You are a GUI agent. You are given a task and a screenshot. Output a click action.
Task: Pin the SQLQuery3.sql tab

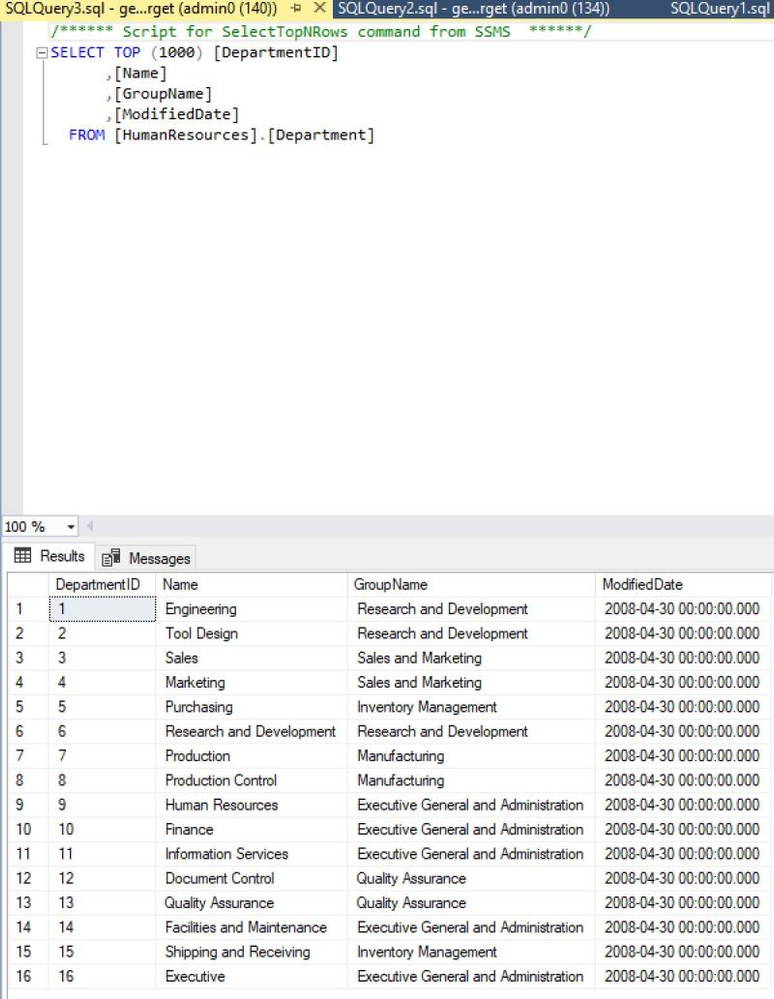coord(296,9)
